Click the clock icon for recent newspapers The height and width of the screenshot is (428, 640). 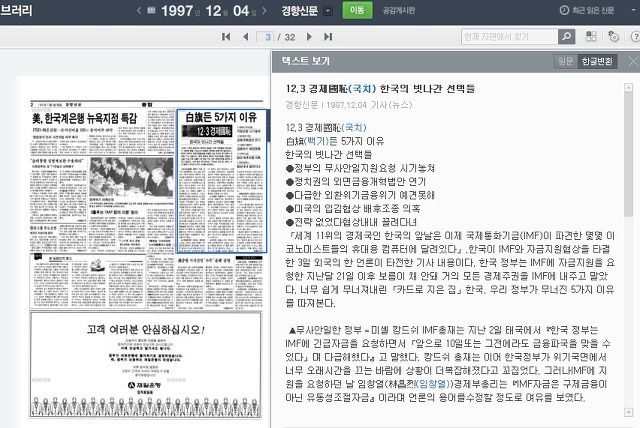click(564, 10)
